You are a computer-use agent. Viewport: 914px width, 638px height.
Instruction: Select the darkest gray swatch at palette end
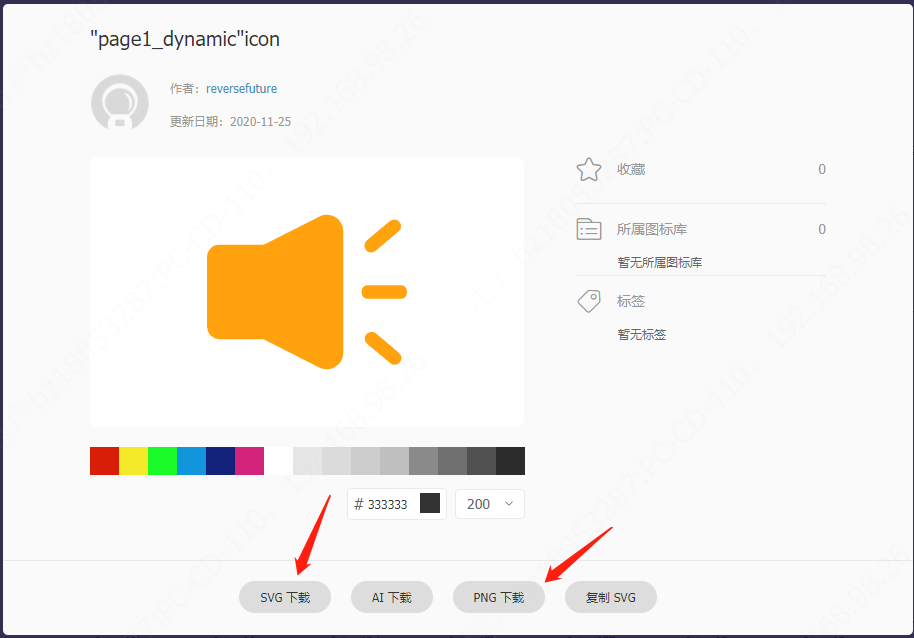coord(510,461)
